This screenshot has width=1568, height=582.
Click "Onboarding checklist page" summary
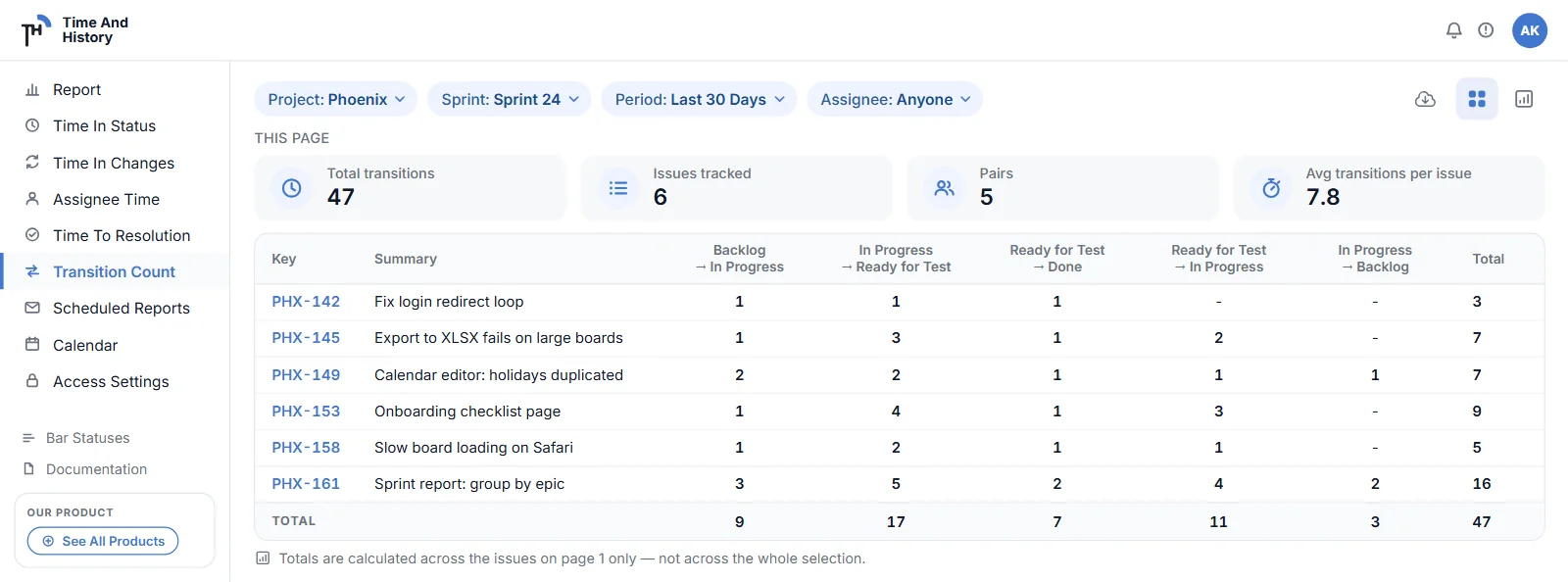tap(467, 412)
